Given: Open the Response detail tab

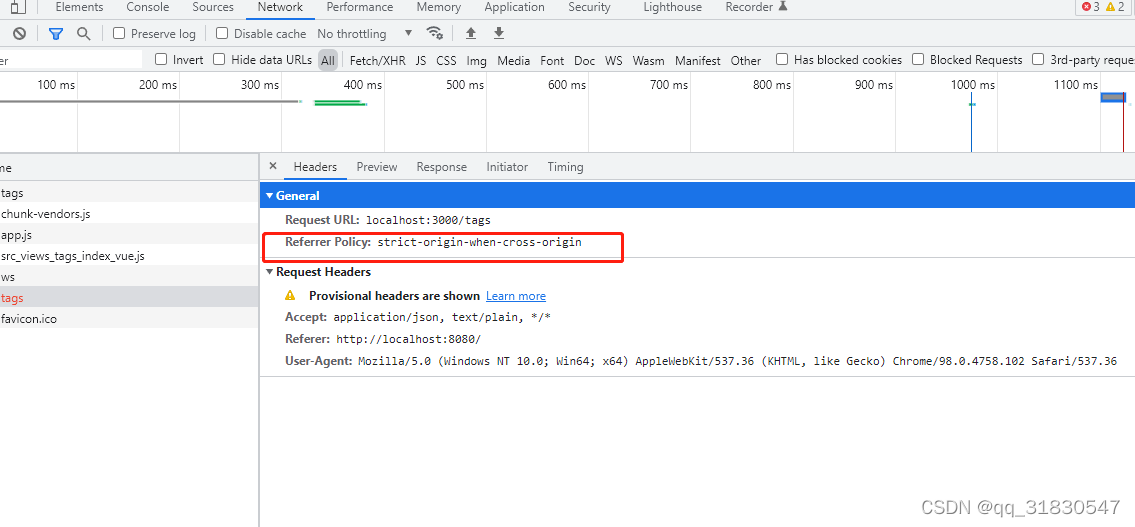Looking at the screenshot, I should tap(442, 166).
